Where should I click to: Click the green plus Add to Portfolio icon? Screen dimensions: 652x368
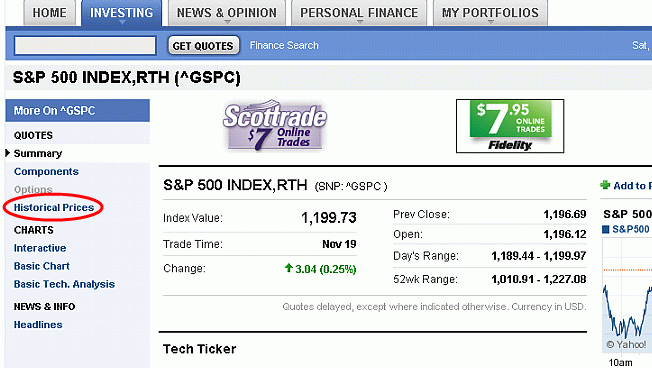coord(605,185)
